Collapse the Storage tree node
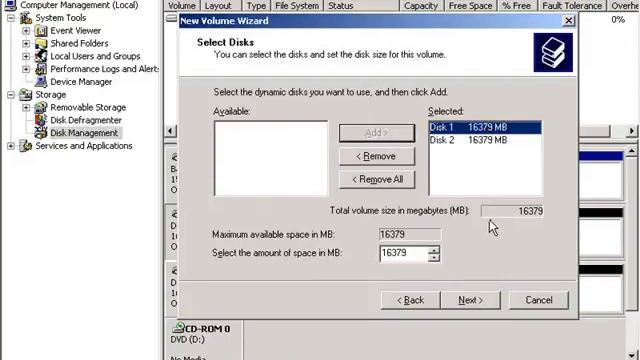The width and height of the screenshot is (640, 360). coord(11,95)
